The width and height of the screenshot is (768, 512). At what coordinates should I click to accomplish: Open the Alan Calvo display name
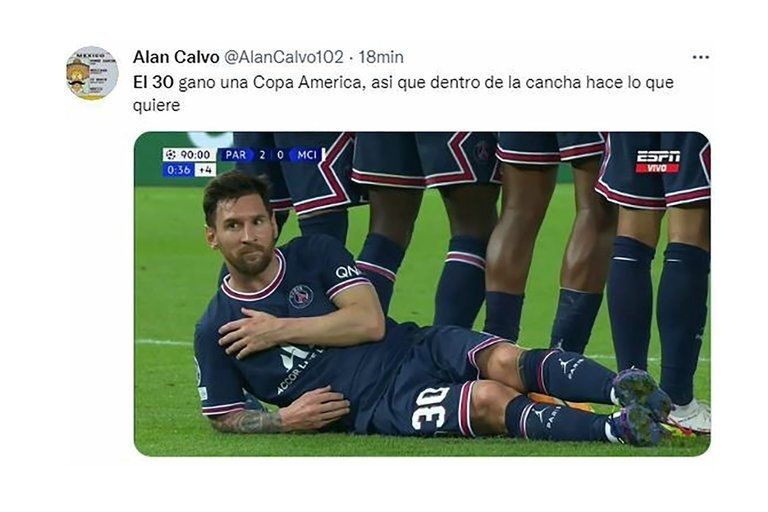pyautogui.click(x=175, y=57)
